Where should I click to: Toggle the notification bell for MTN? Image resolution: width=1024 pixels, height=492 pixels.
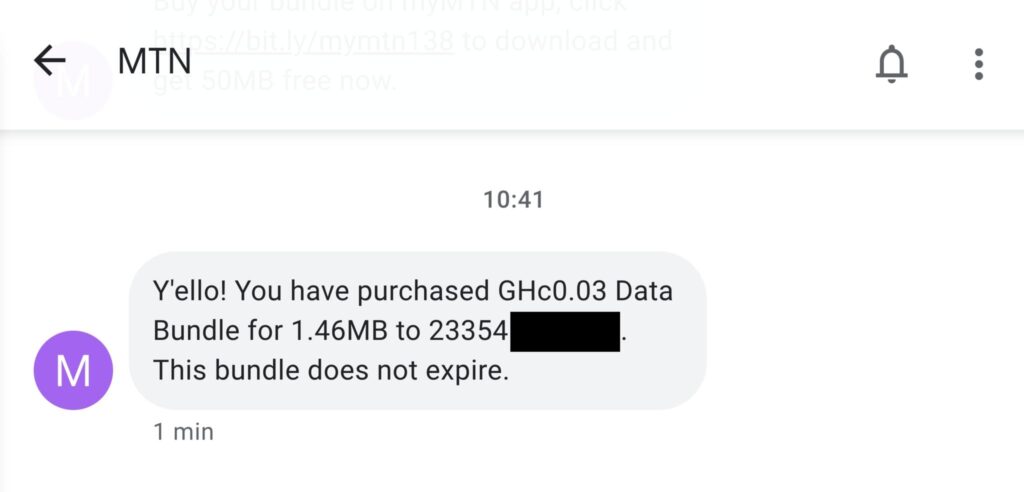pyautogui.click(x=891, y=63)
